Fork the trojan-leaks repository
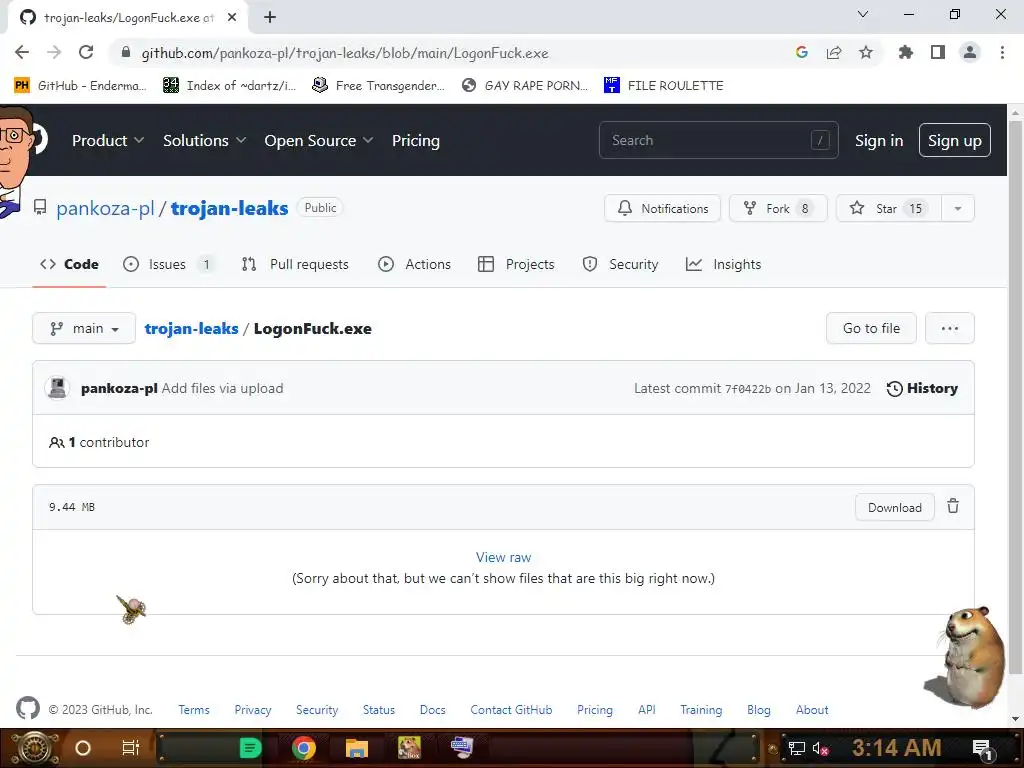Viewport: 1024px width, 768px height. point(778,208)
